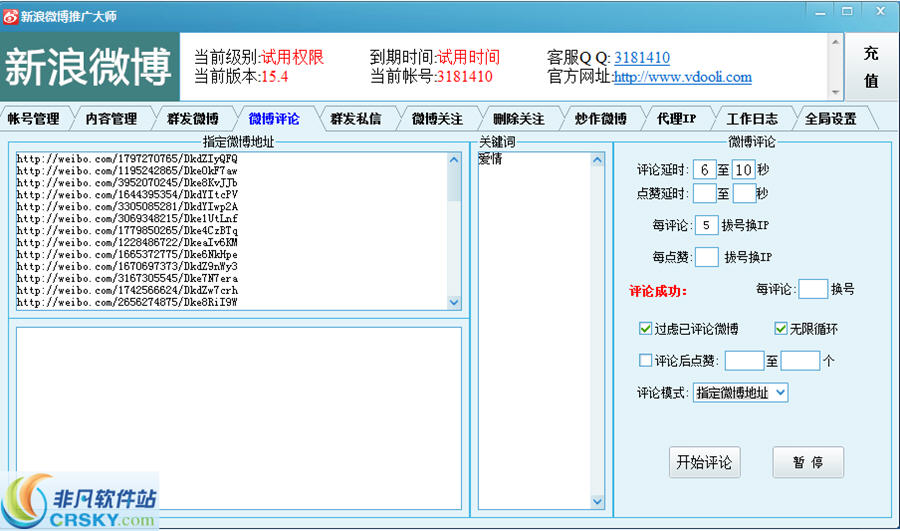900x531 pixels.
Task: Click the 暂停 button
Action: (808, 462)
